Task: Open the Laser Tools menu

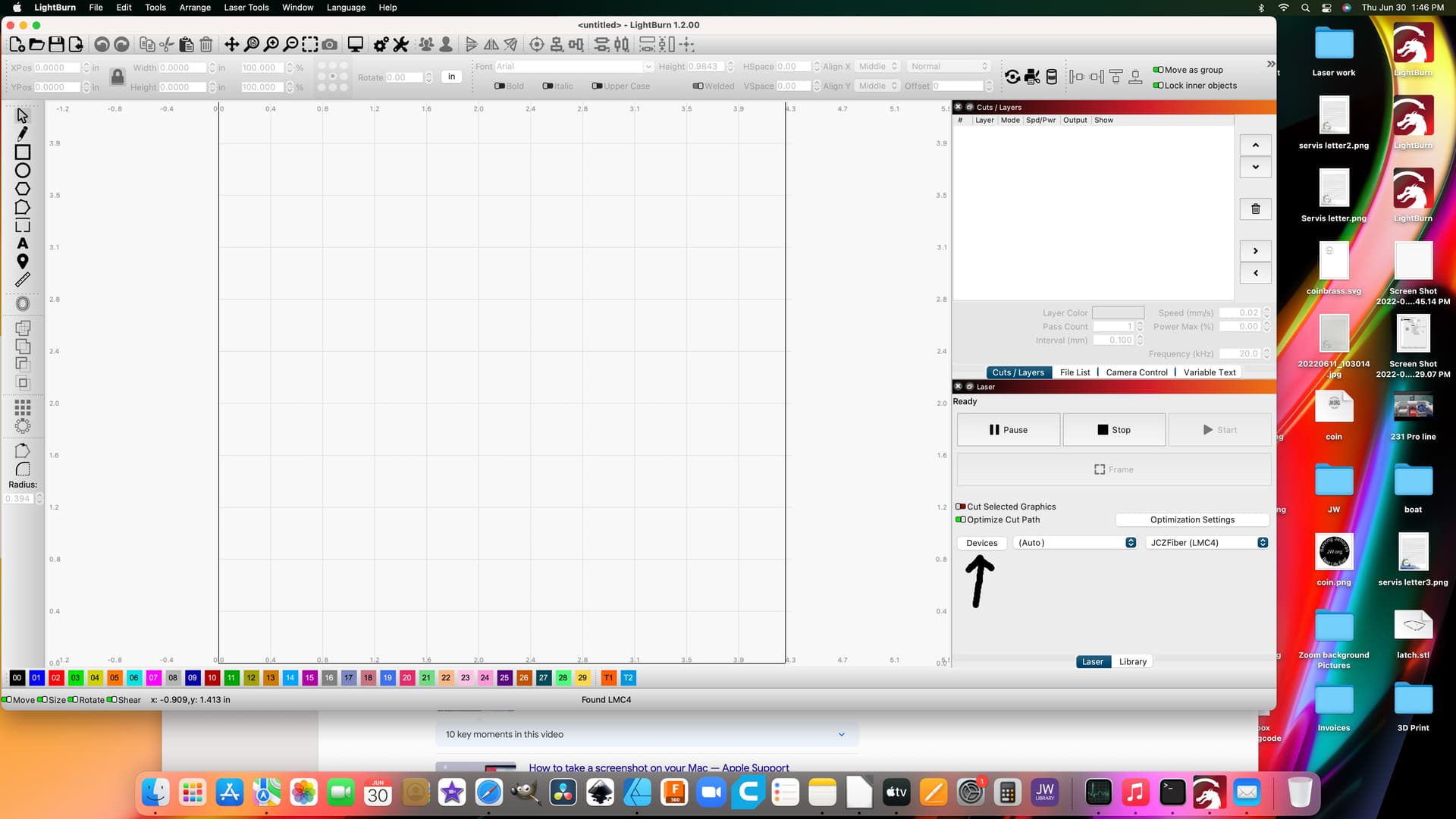Action: click(x=246, y=8)
